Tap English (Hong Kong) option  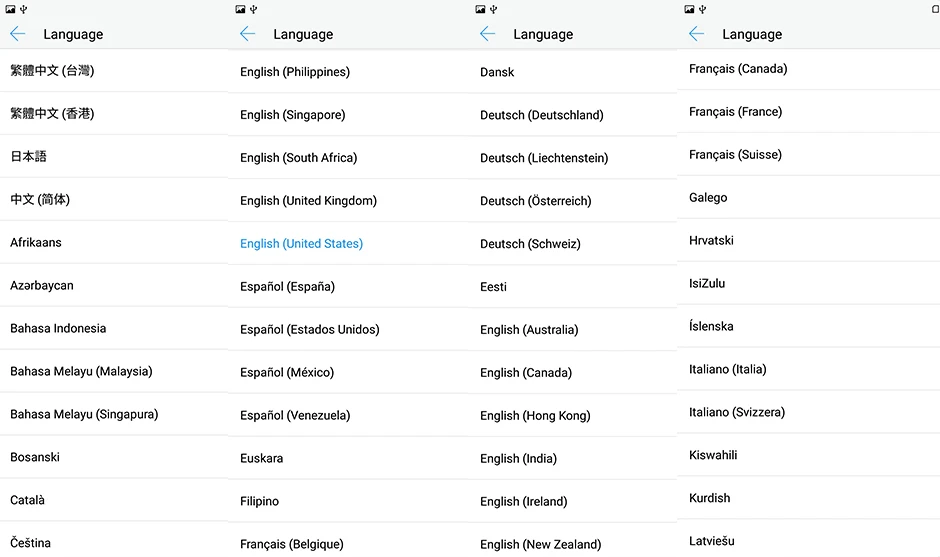point(535,415)
